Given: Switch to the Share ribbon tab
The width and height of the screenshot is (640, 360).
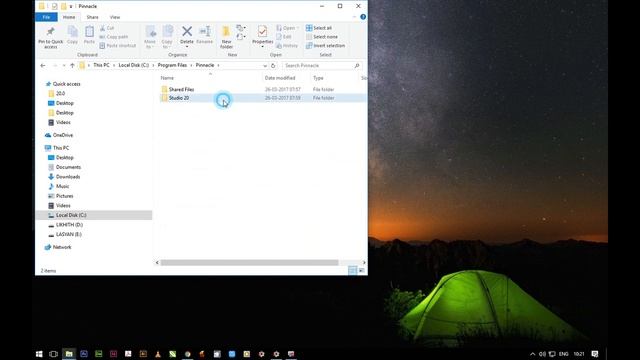Looking at the screenshot, I should tap(92, 17).
